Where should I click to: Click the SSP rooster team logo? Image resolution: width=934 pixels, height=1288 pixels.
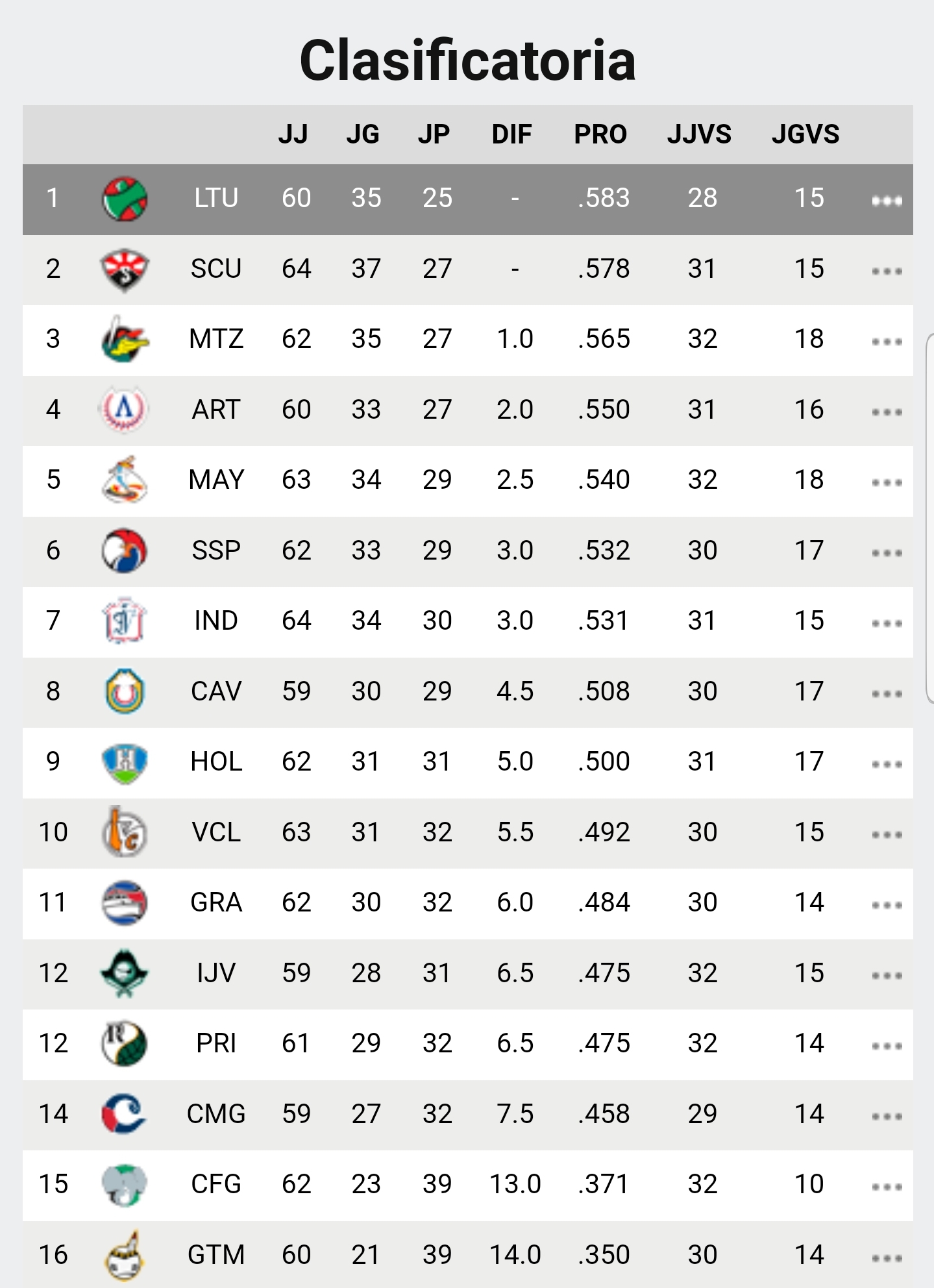[x=125, y=551]
